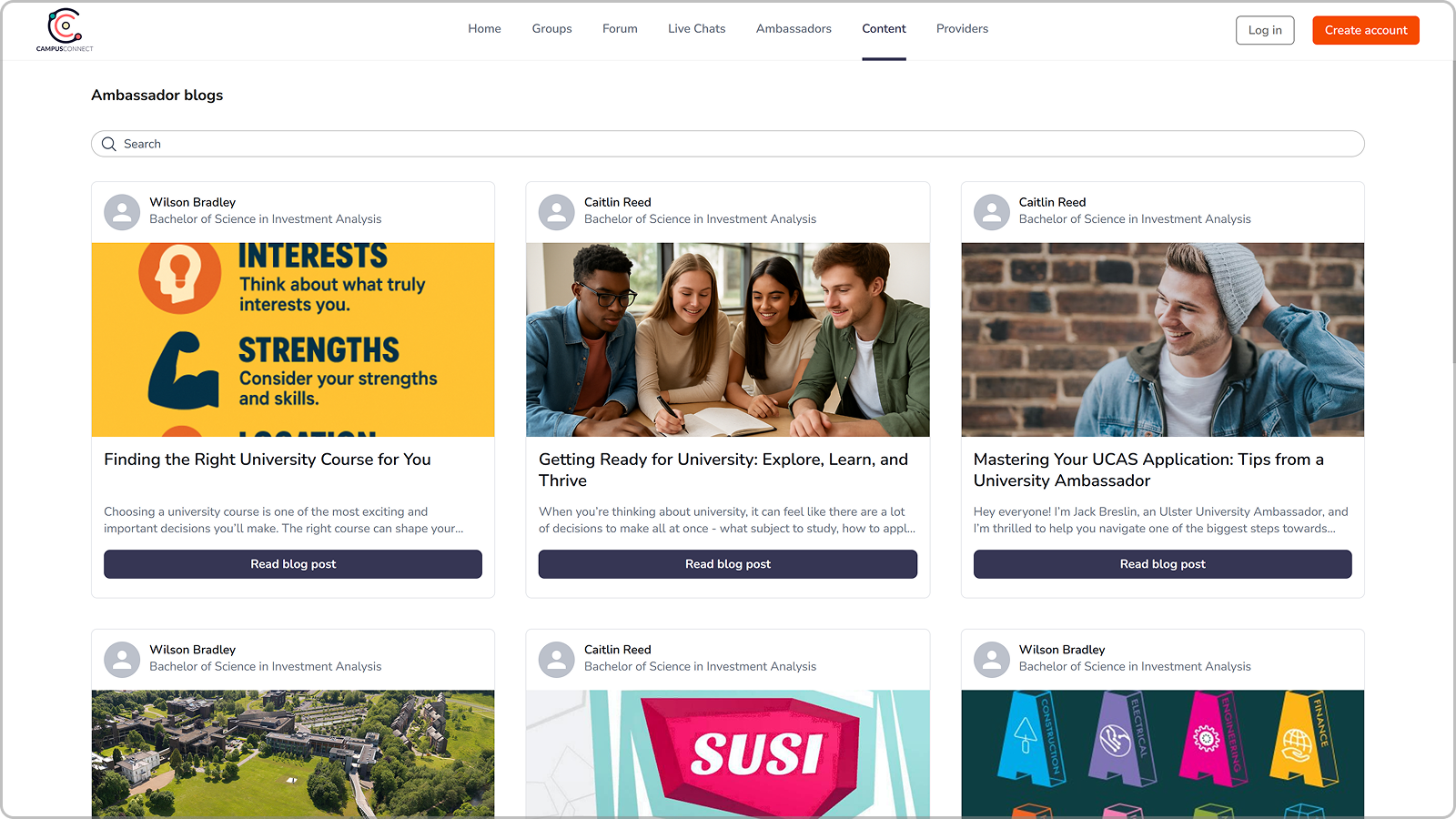Click Wilson Bradley's name on the career banners card
Viewport: 1456px width, 819px height.
(x=1062, y=650)
